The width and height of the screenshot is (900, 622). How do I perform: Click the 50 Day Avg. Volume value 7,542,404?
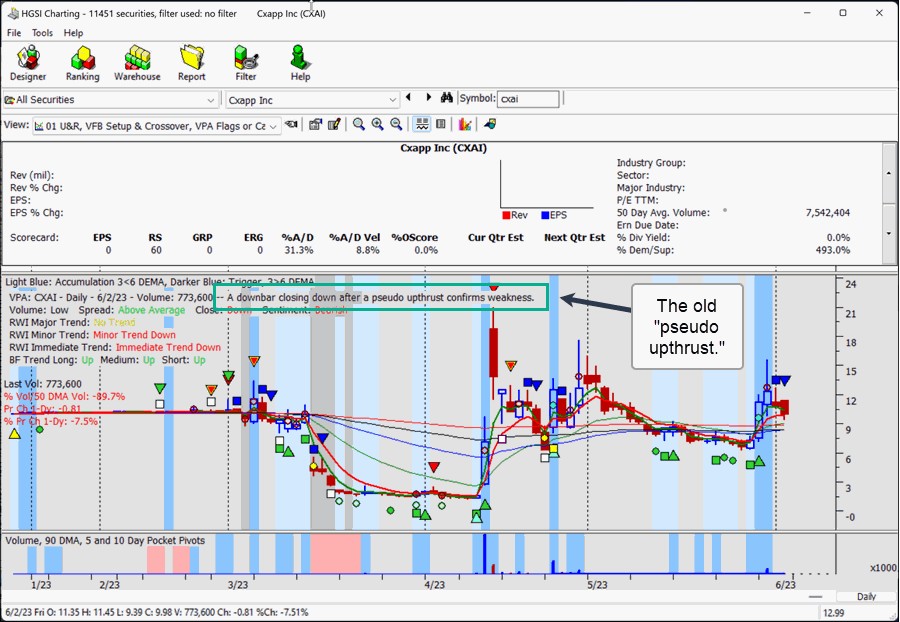coord(827,213)
